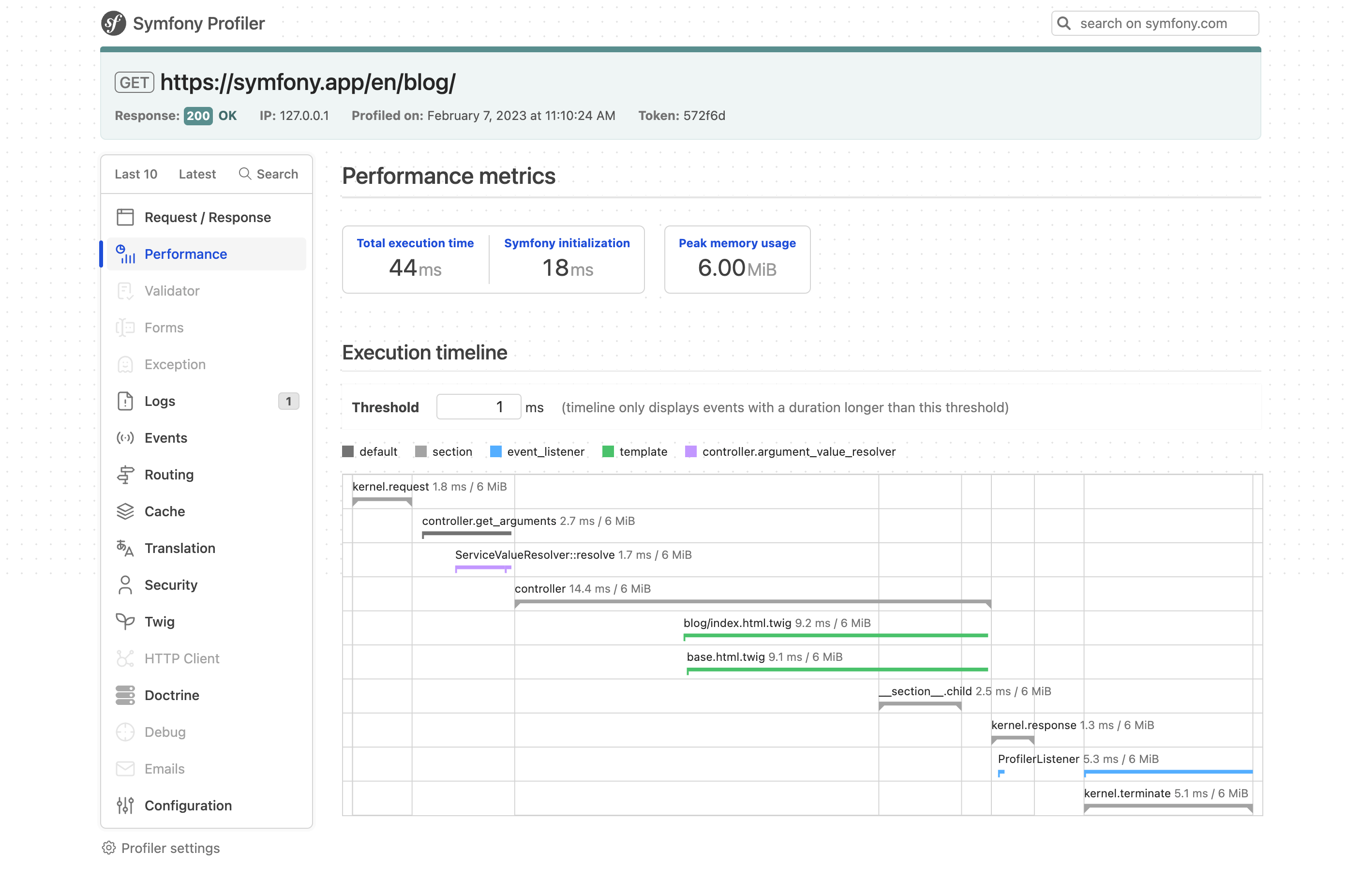This screenshot has height=896, width=1347.
Task: Click the Events broadcast icon
Action: click(125, 438)
